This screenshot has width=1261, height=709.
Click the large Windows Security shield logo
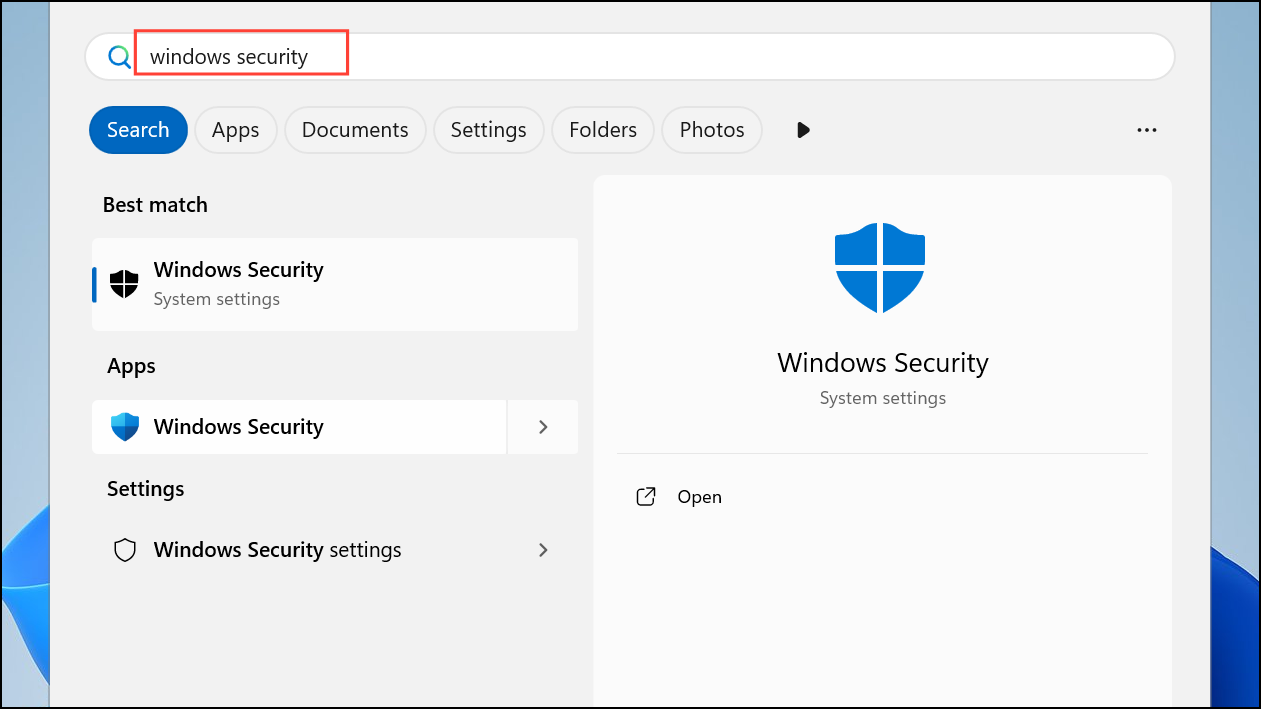point(880,268)
